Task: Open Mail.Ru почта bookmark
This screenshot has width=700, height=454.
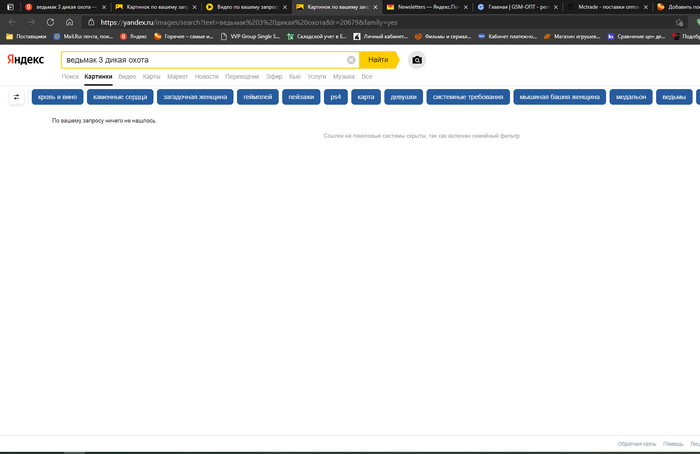Action: [83, 37]
